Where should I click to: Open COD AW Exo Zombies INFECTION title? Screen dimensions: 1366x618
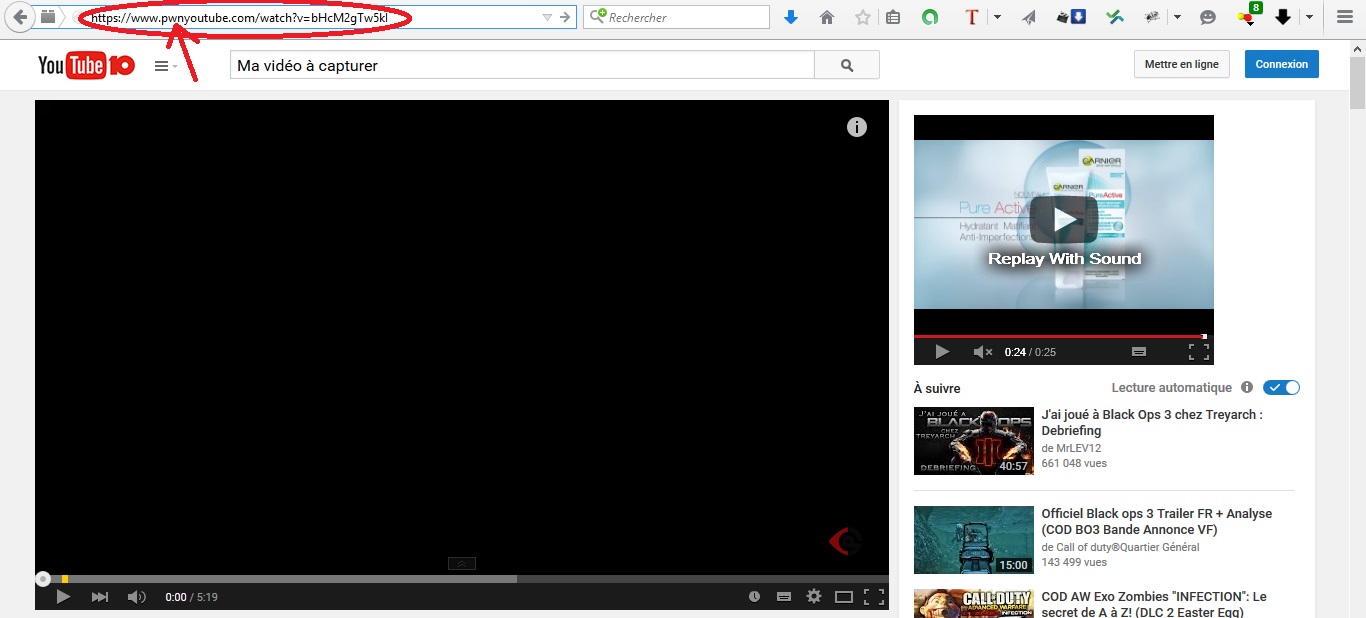1154,604
